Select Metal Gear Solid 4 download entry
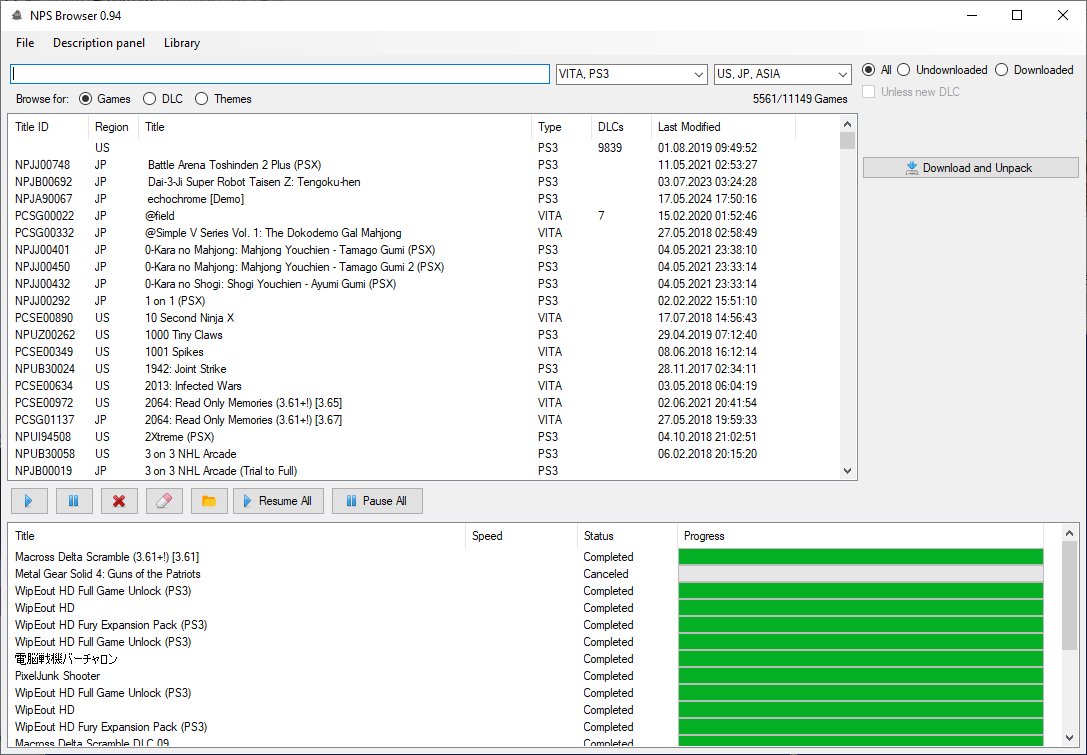Image resolution: width=1087 pixels, height=755 pixels. (x=527, y=574)
